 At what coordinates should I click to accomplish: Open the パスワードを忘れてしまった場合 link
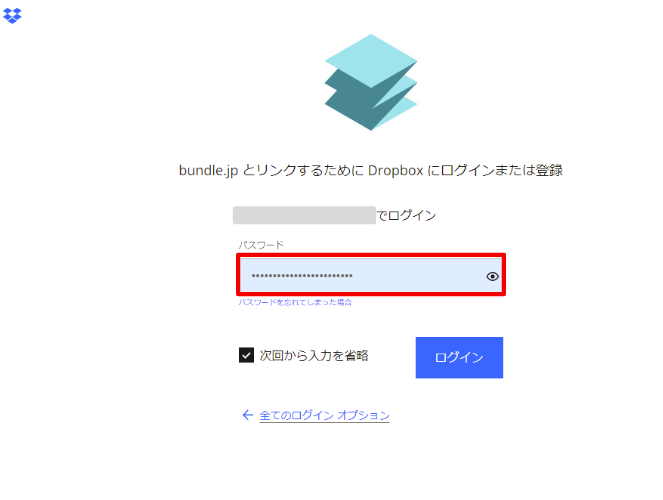(295, 302)
